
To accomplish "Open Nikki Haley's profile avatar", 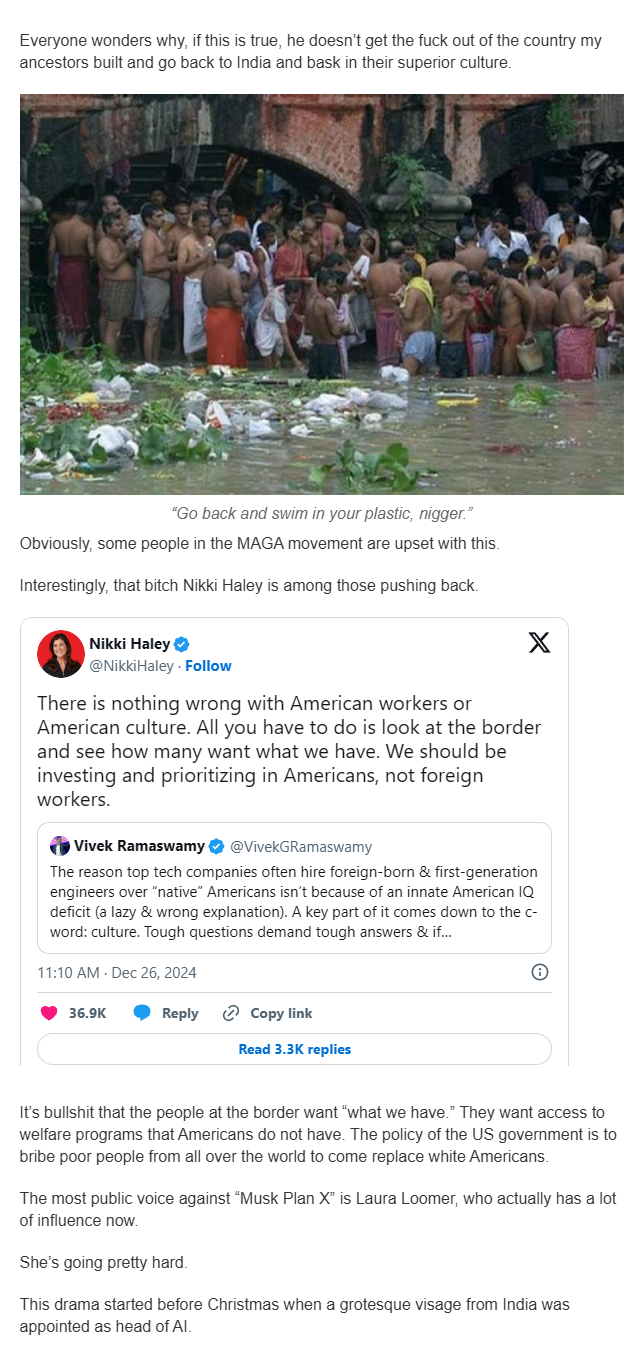I will [x=60, y=654].
